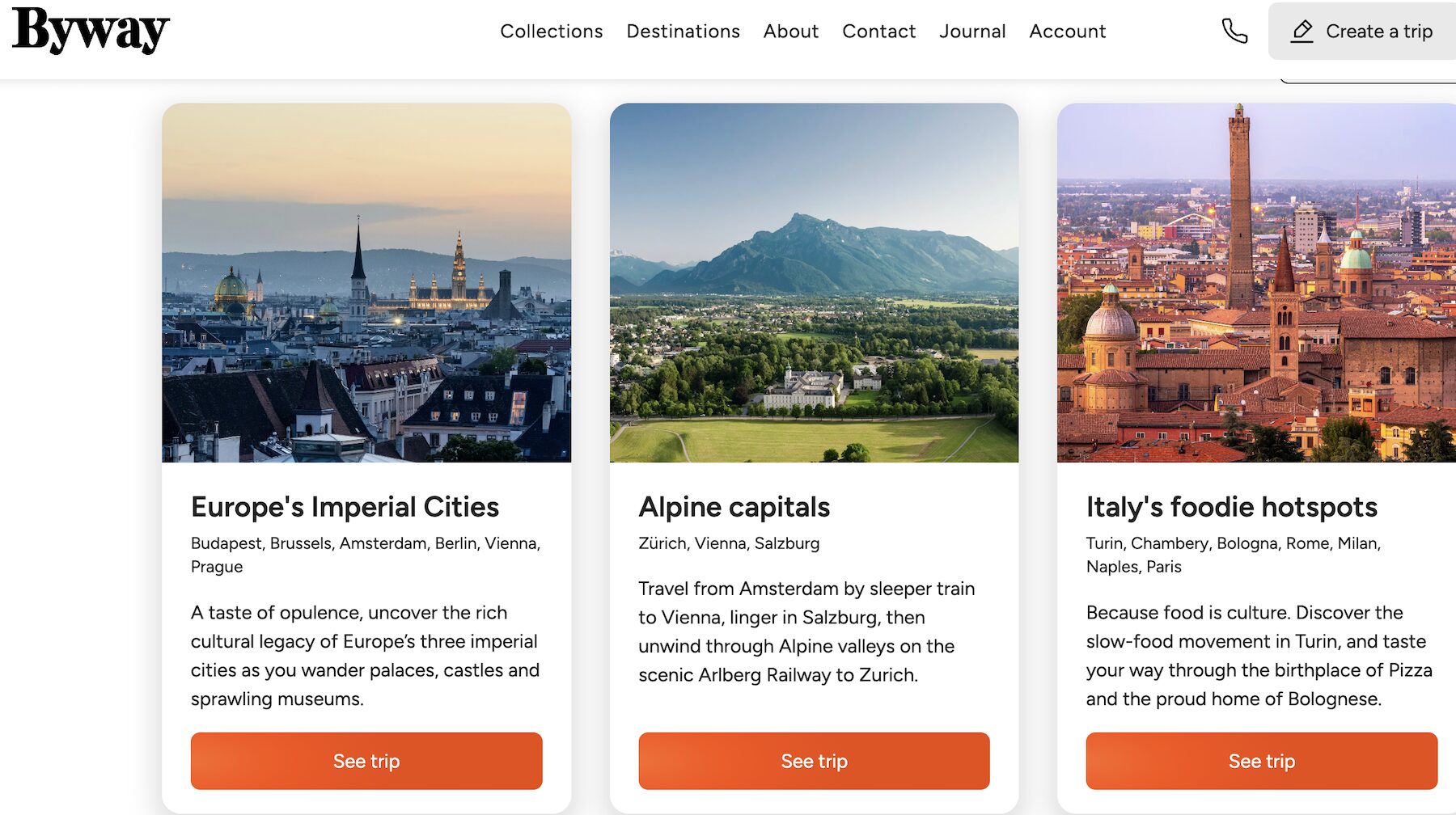This screenshot has width=1456, height=815.
Task: Open the Salzburg mountain landscape photo
Action: click(814, 282)
